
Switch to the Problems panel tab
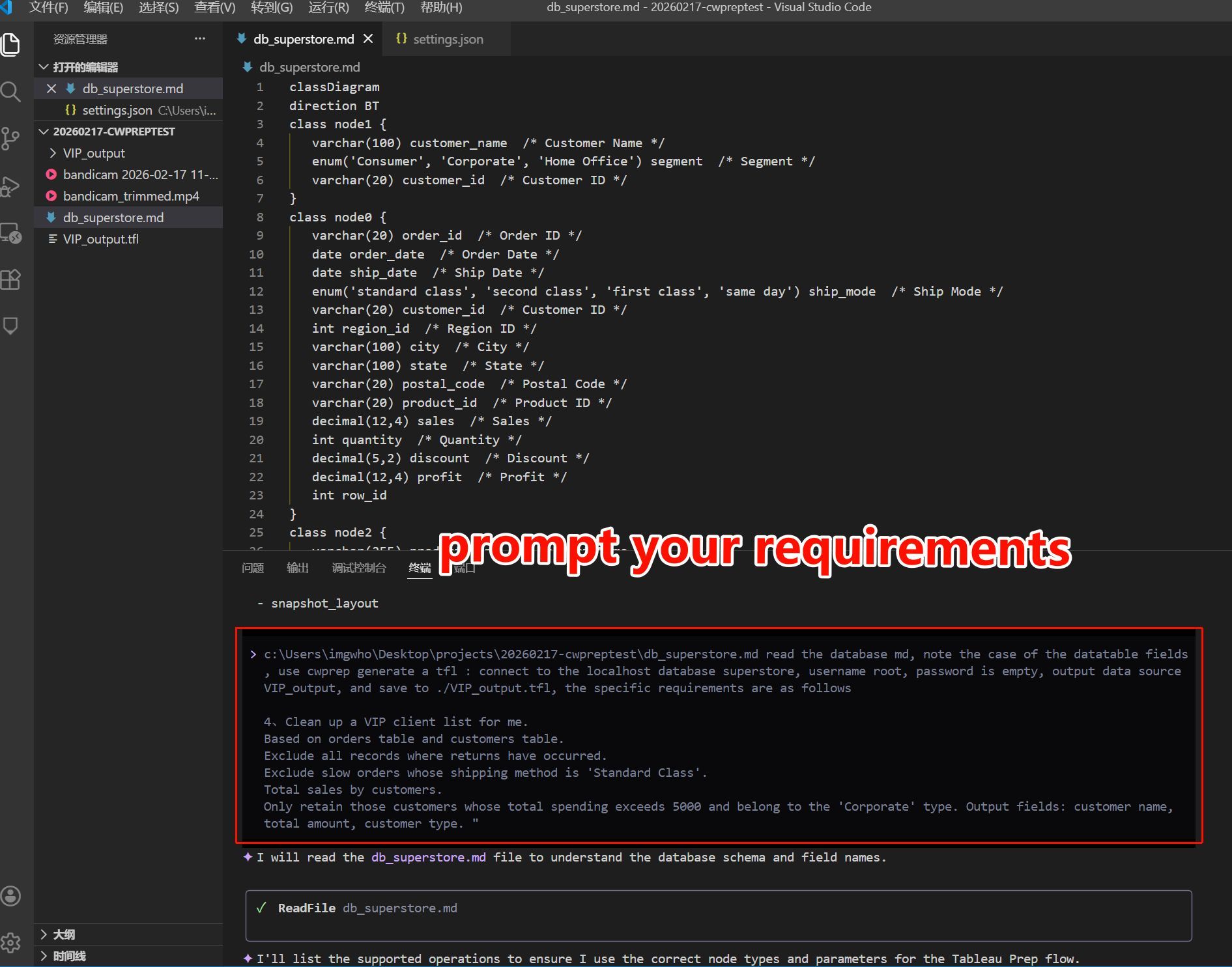click(253, 568)
